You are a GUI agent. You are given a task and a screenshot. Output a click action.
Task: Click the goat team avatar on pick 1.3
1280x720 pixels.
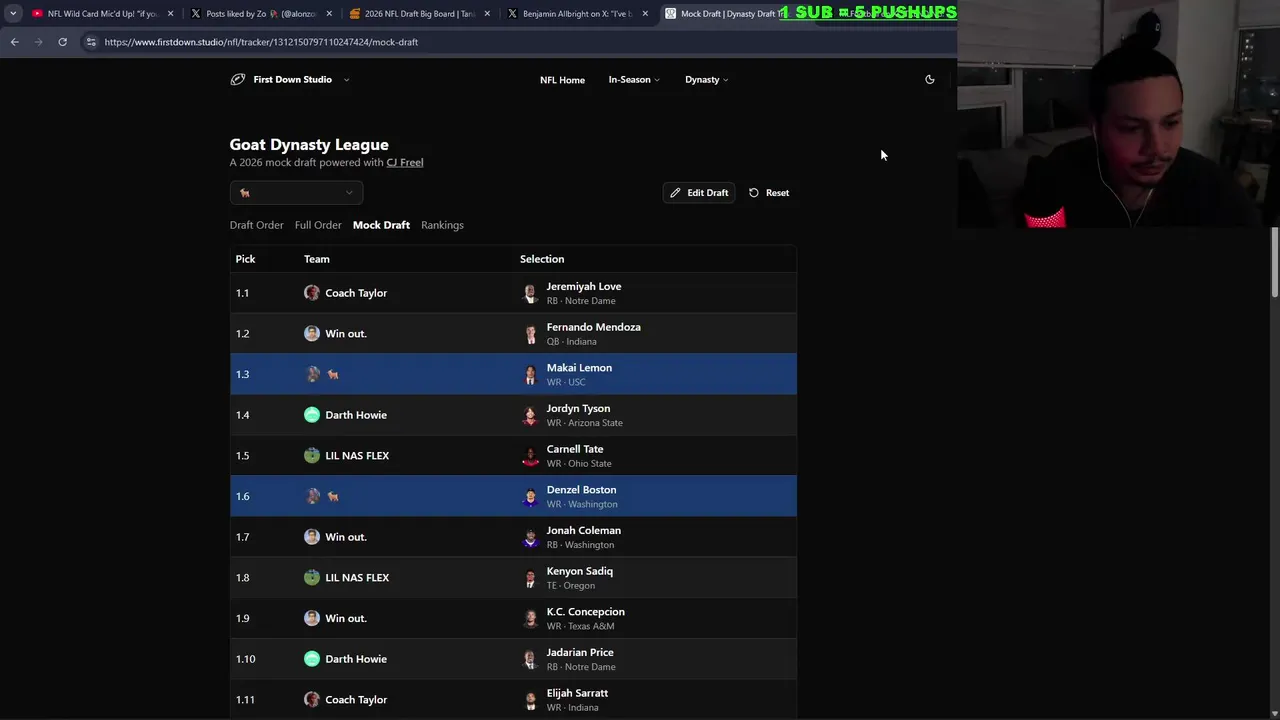312,374
